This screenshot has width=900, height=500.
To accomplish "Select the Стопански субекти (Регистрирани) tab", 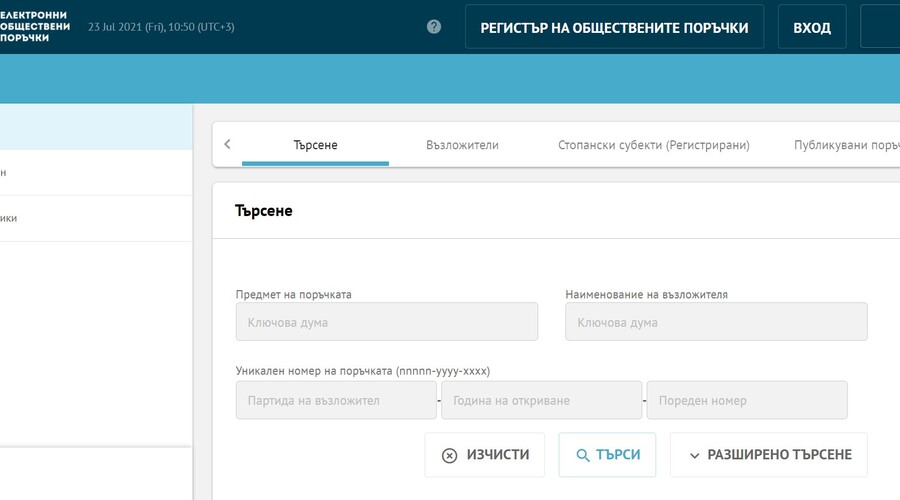I will [x=653, y=145].
